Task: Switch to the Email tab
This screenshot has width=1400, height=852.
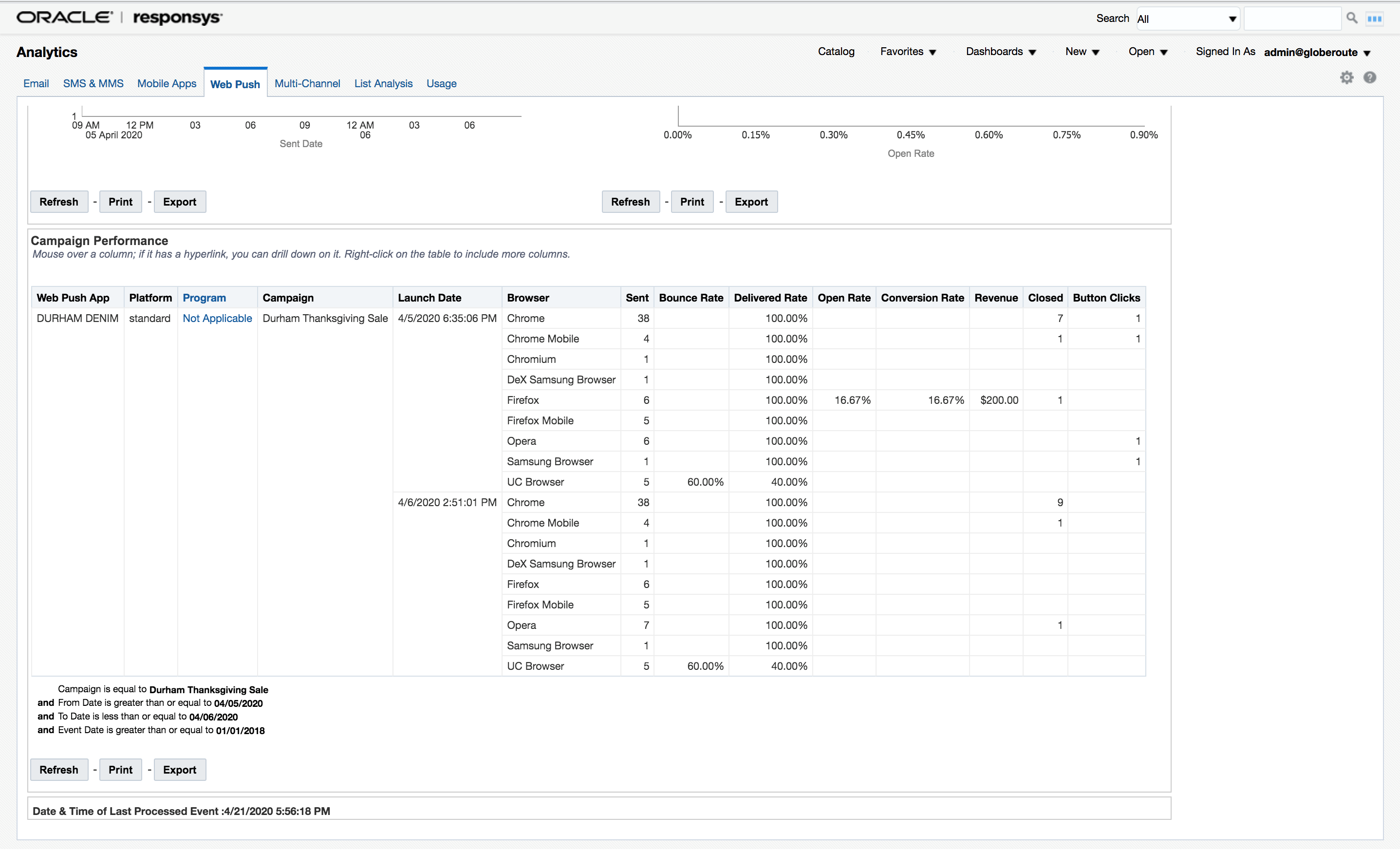Action: (x=36, y=84)
